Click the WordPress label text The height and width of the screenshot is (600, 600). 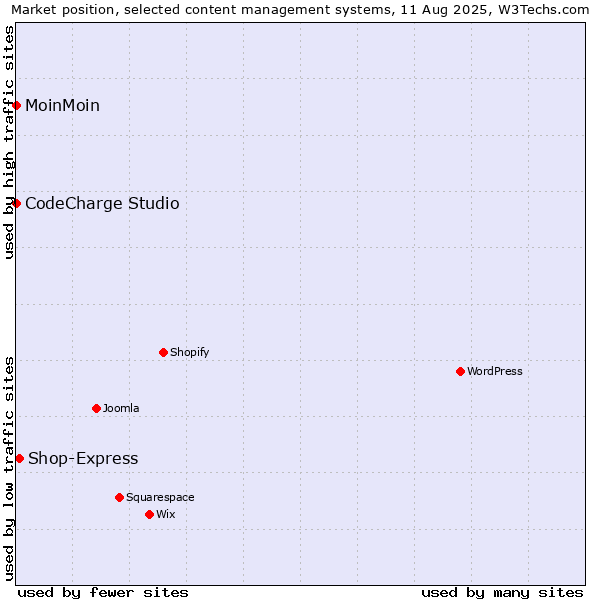(495, 371)
